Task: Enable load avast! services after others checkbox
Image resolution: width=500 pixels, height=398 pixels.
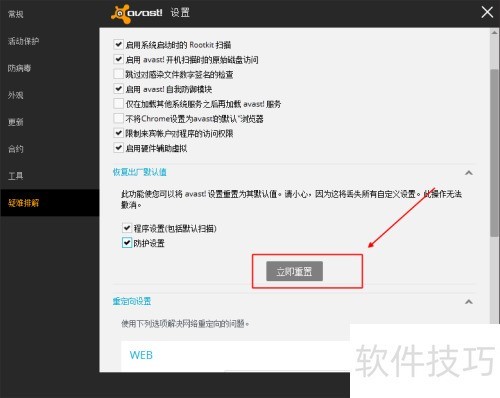Action: pyautogui.click(x=118, y=104)
